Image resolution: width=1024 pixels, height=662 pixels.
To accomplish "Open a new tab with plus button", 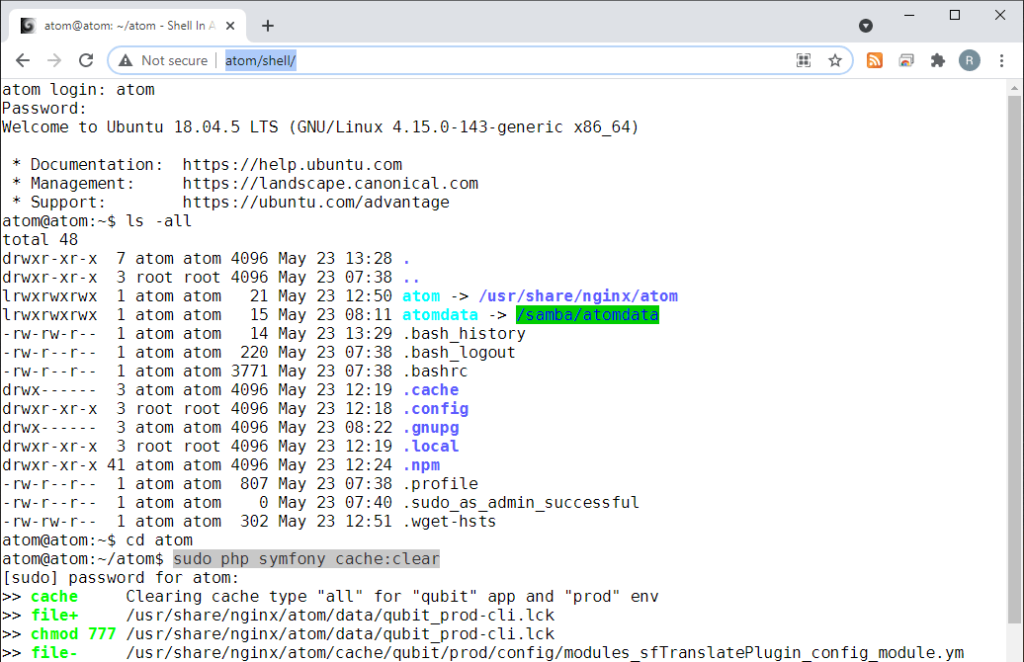I will point(268,26).
